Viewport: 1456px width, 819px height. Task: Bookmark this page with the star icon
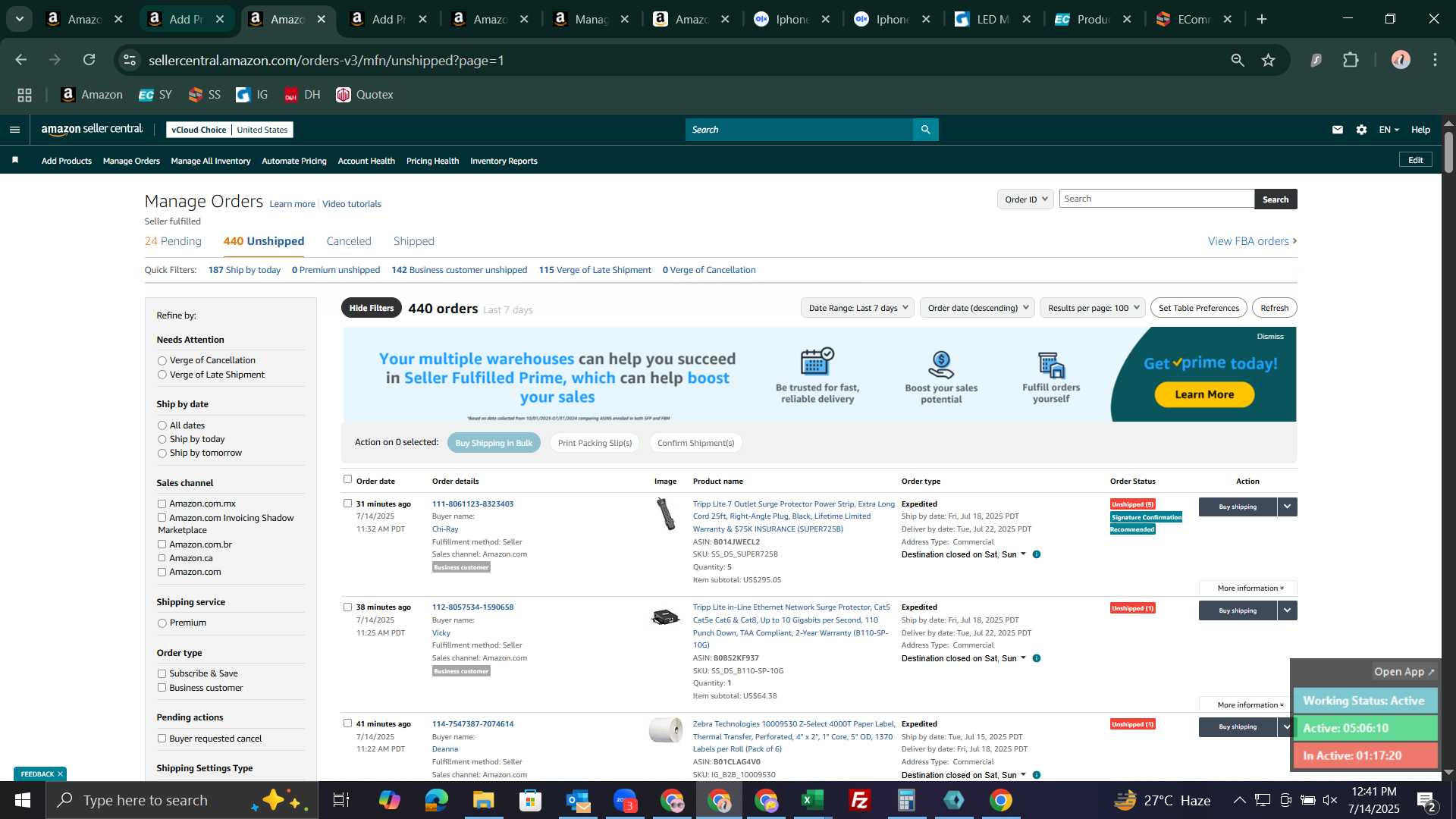point(1269,60)
